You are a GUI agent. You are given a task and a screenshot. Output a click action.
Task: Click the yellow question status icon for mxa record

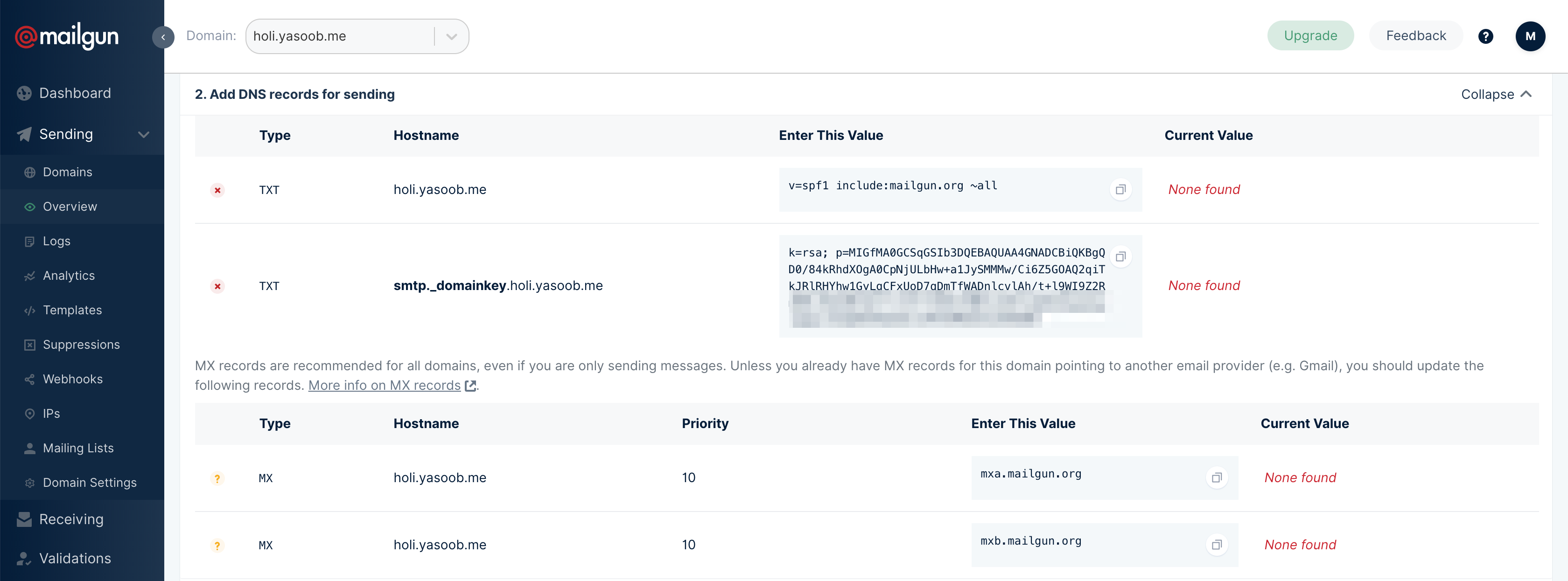(217, 479)
